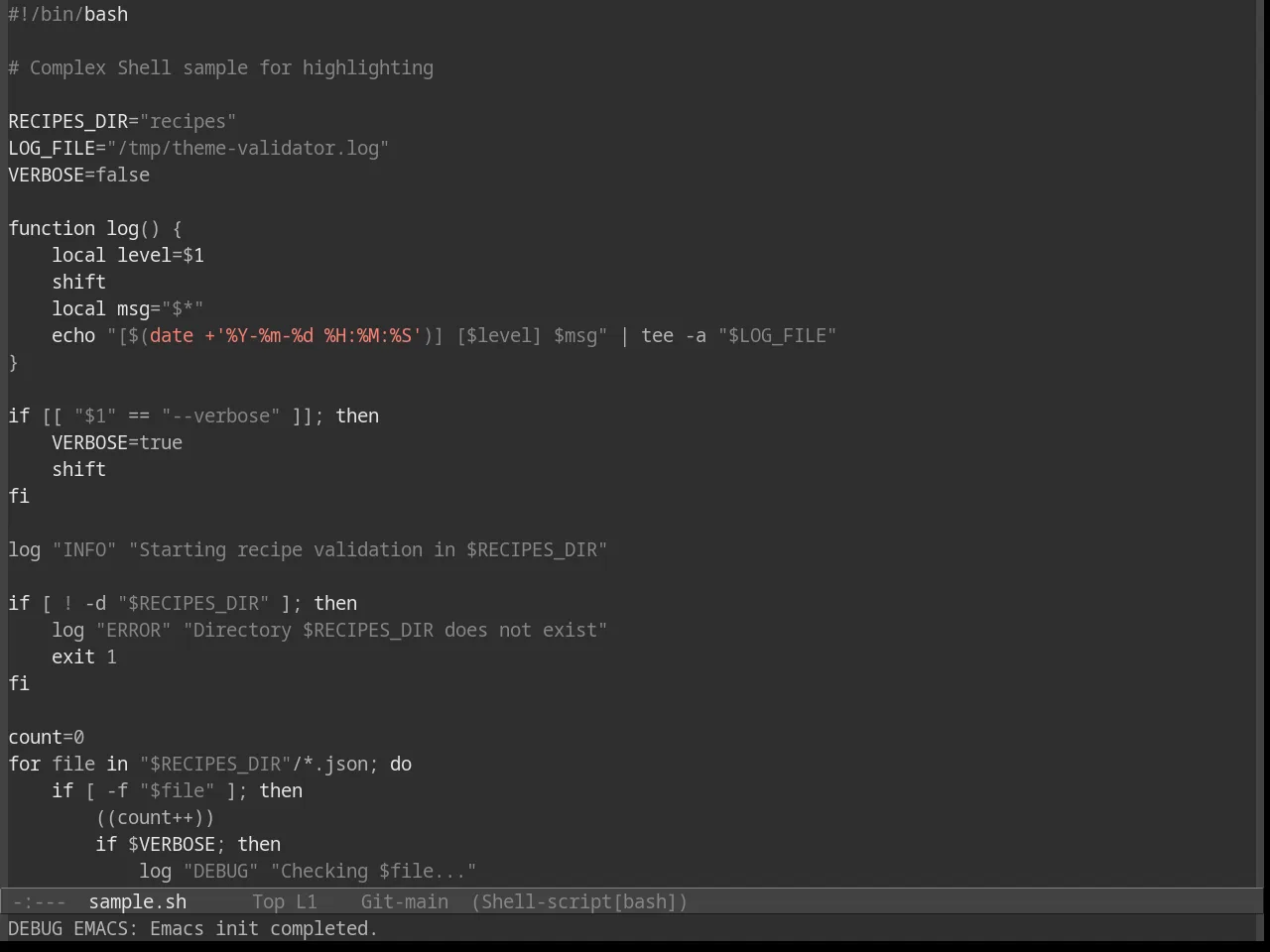Click the 'if [ ! -d "$RECIPES_DIR" ]; then' line
The width and height of the screenshot is (1270, 952).
pos(183,604)
